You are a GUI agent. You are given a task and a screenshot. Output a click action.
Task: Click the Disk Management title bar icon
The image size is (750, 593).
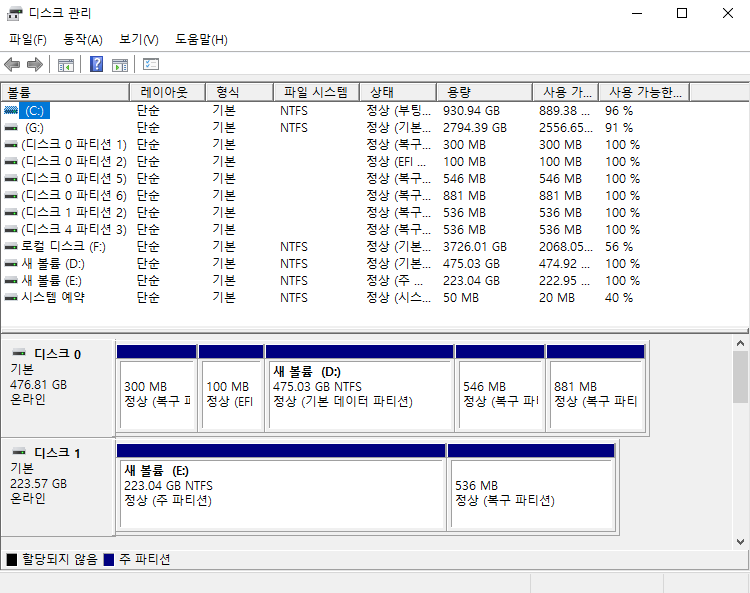pos(14,13)
